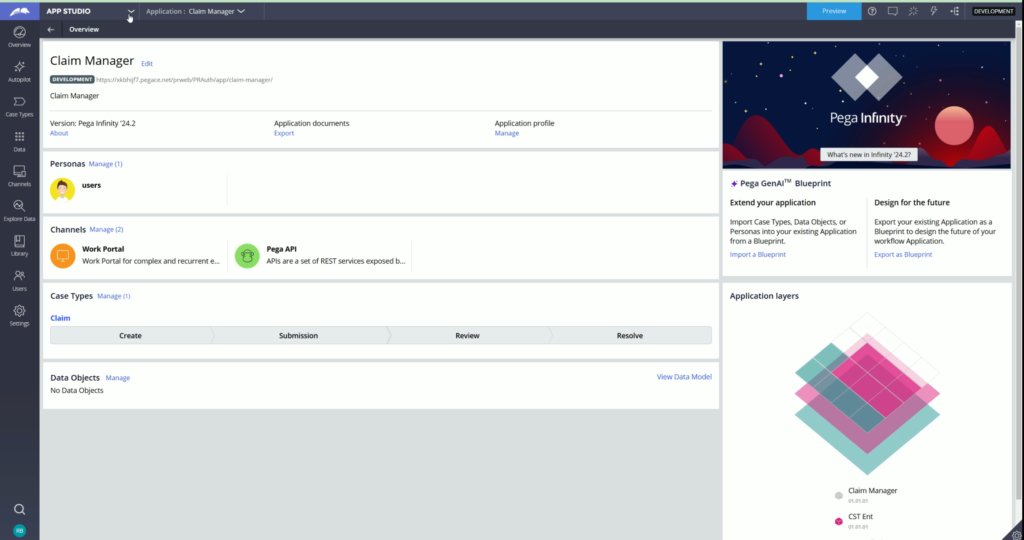
Task: Select the Review stage of Claim
Action: pos(468,336)
